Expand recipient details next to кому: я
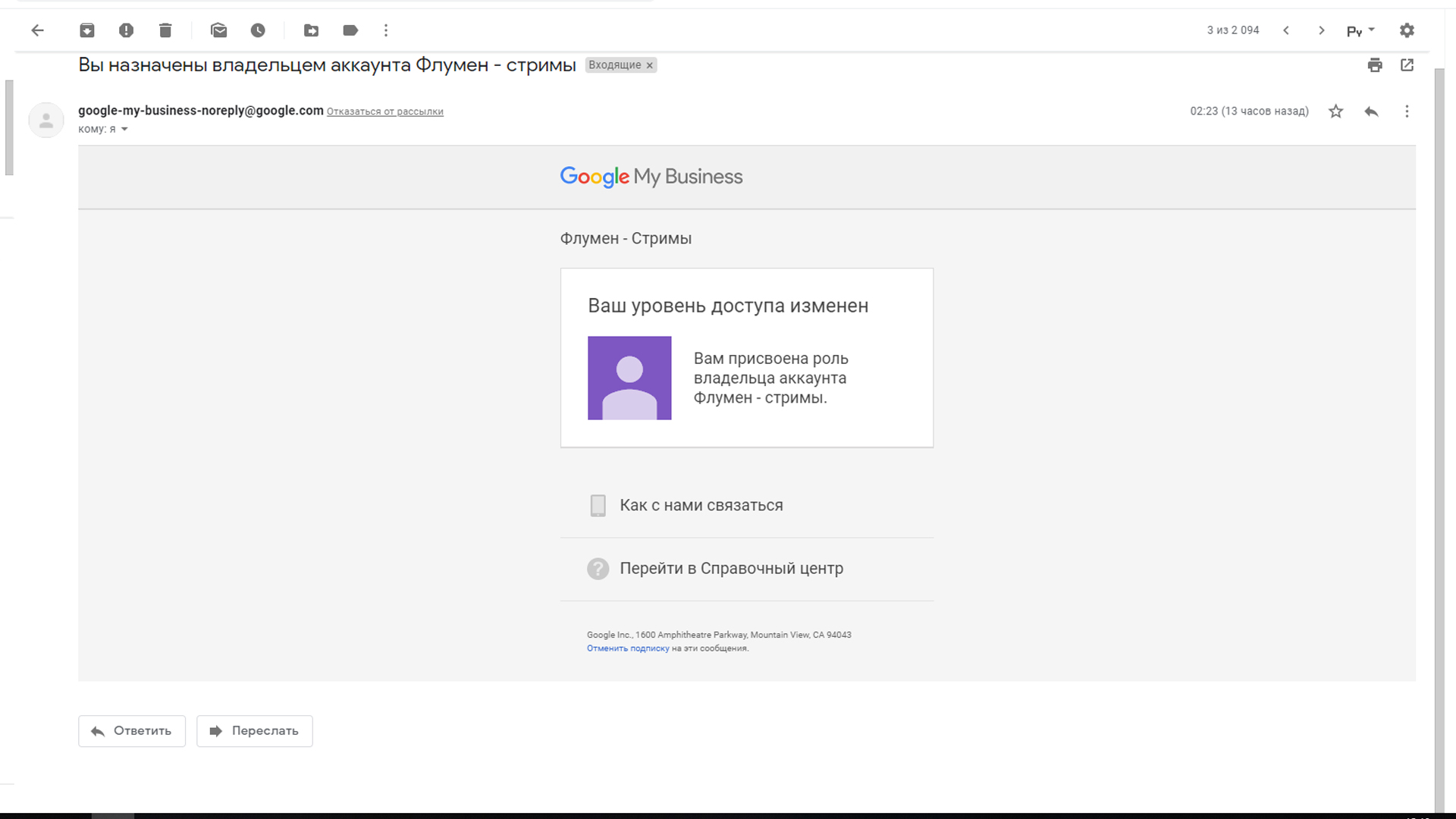This screenshot has width=1456, height=819. [x=124, y=130]
